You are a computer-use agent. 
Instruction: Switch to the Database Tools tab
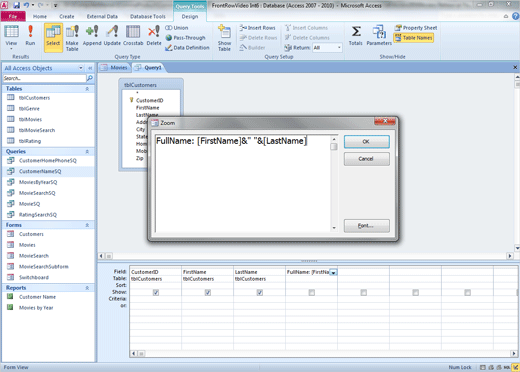coord(148,16)
